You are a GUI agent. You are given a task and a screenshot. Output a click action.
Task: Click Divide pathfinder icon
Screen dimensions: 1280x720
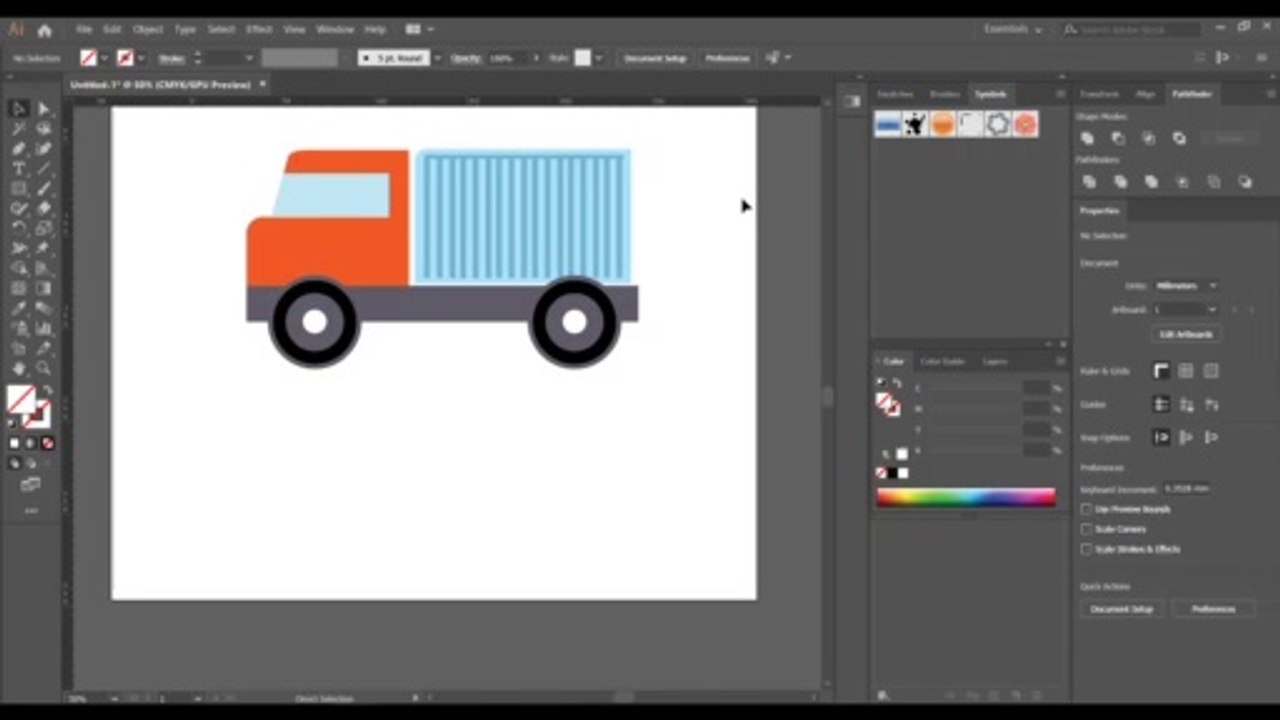click(1089, 182)
